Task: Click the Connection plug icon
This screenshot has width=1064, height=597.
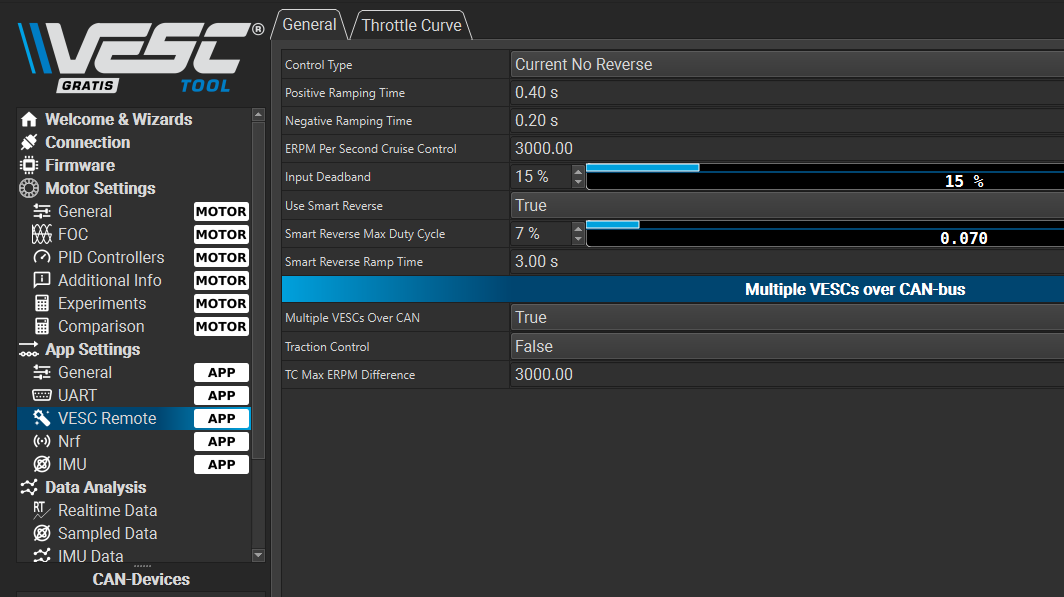Action: coord(28,142)
